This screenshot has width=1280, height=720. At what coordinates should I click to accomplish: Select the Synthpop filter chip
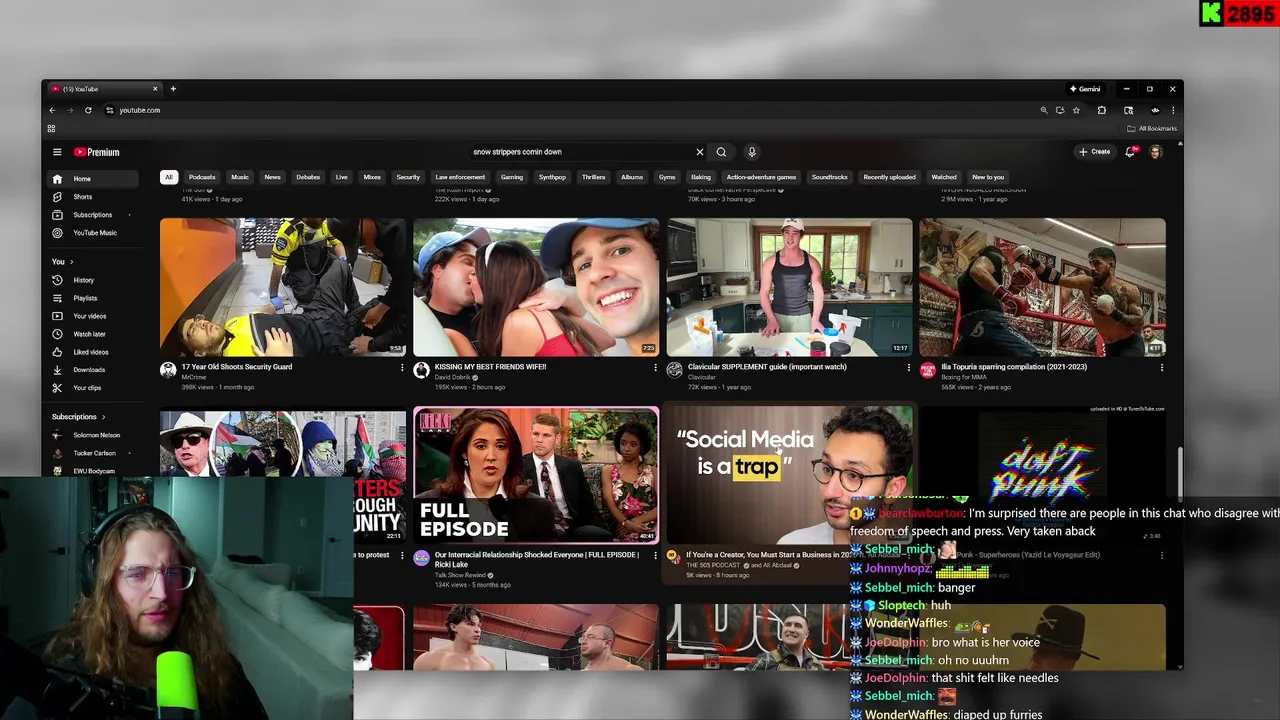coord(552,177)
